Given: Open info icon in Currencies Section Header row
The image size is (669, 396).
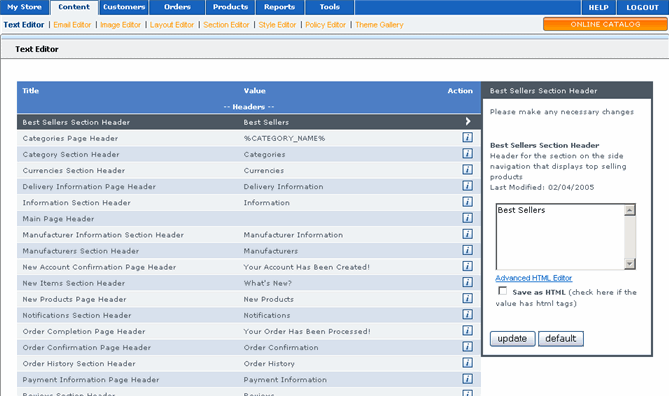Looking at the screenshot, I should (x=467, y=170).
